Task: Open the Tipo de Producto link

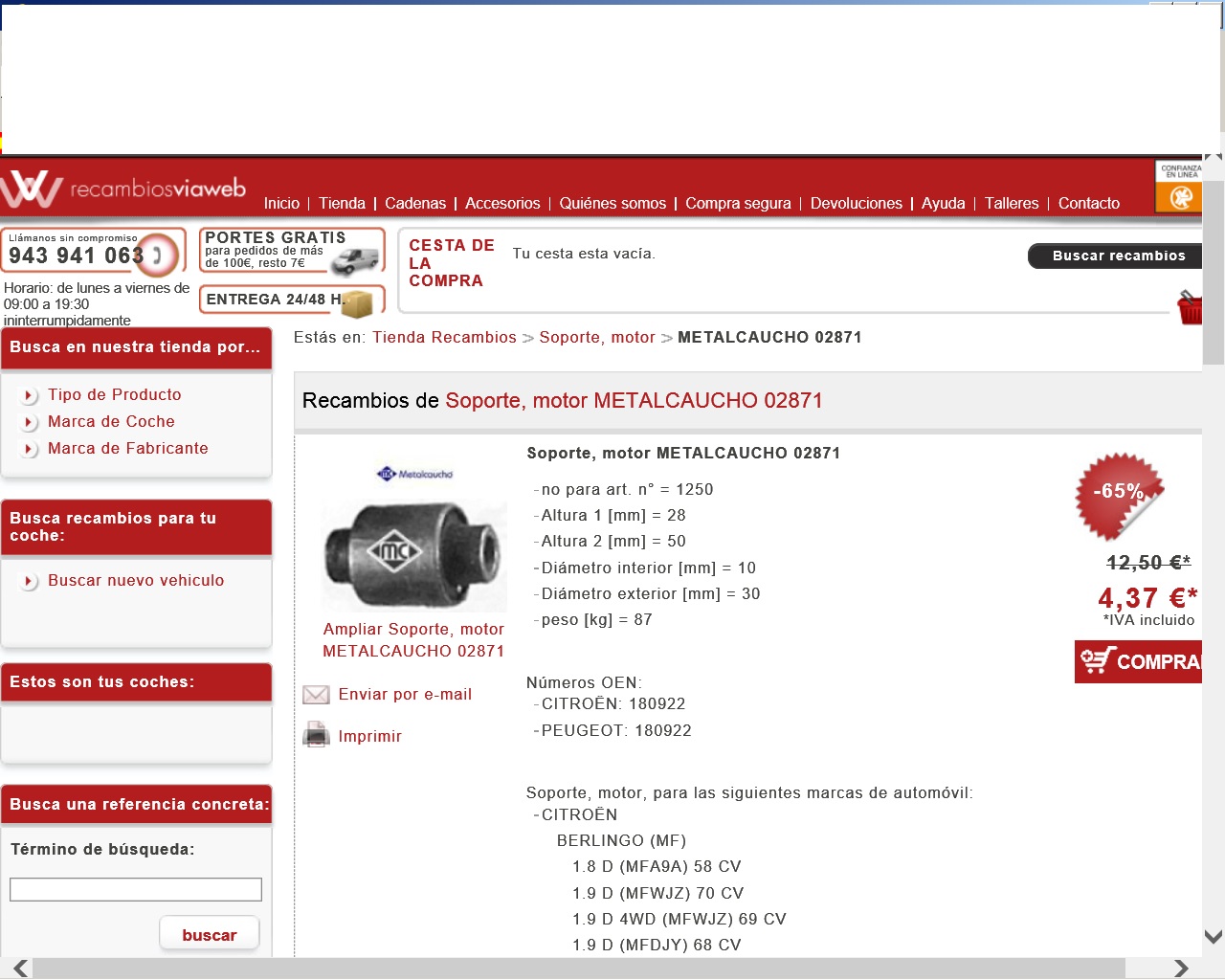Action: 115,395
